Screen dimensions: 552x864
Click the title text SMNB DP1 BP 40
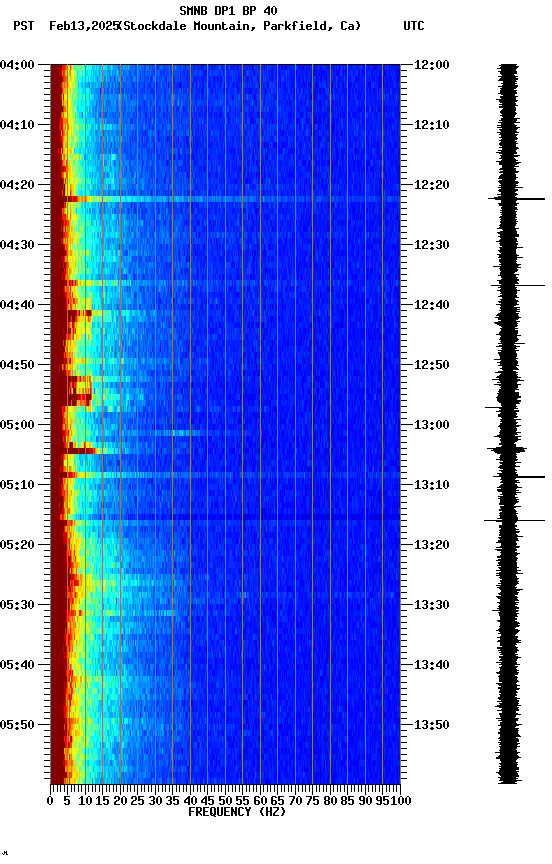tap(228, 10)
